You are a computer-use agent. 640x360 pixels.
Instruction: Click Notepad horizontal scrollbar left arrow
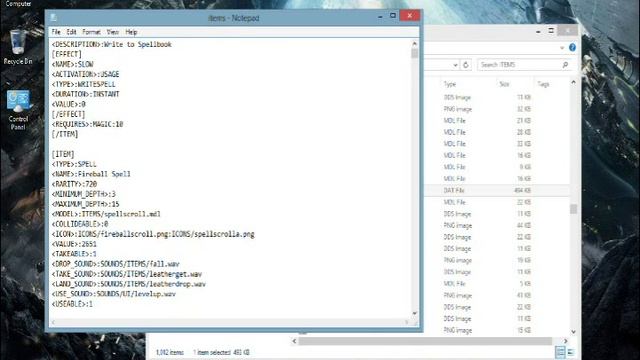[53, 322]
